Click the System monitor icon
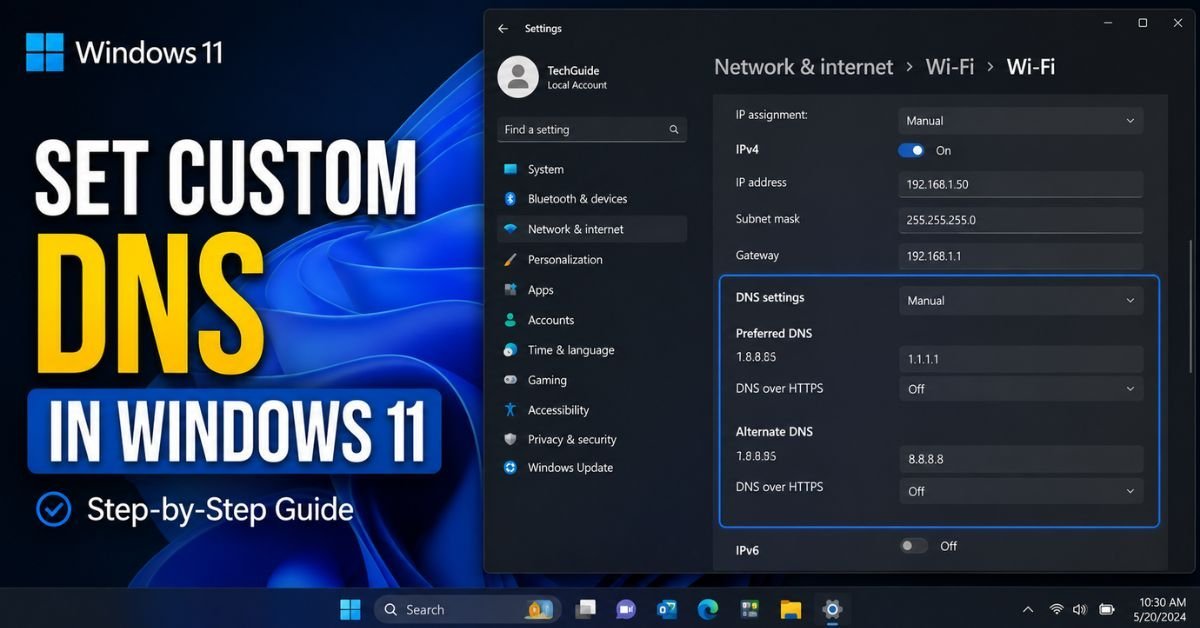1200x628 pixels. (x=511, y=170)
